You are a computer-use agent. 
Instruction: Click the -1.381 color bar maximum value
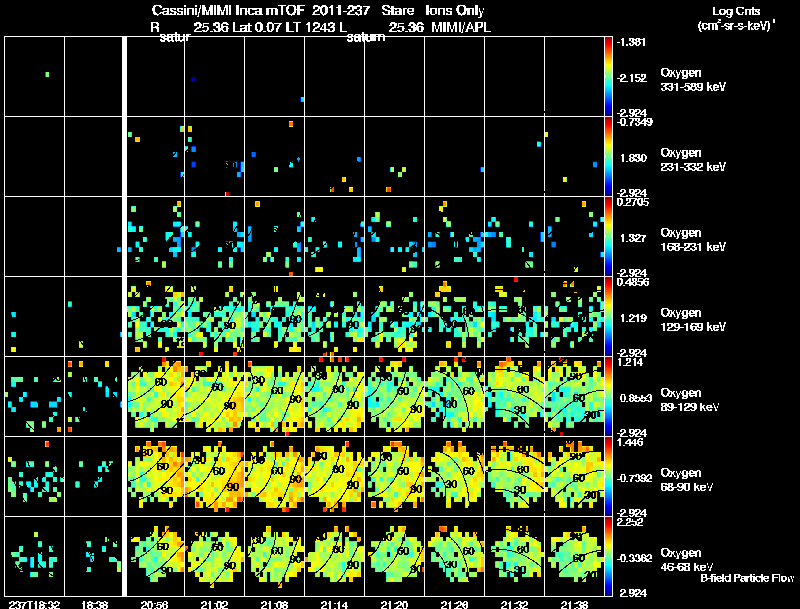(x=631, y=42)
